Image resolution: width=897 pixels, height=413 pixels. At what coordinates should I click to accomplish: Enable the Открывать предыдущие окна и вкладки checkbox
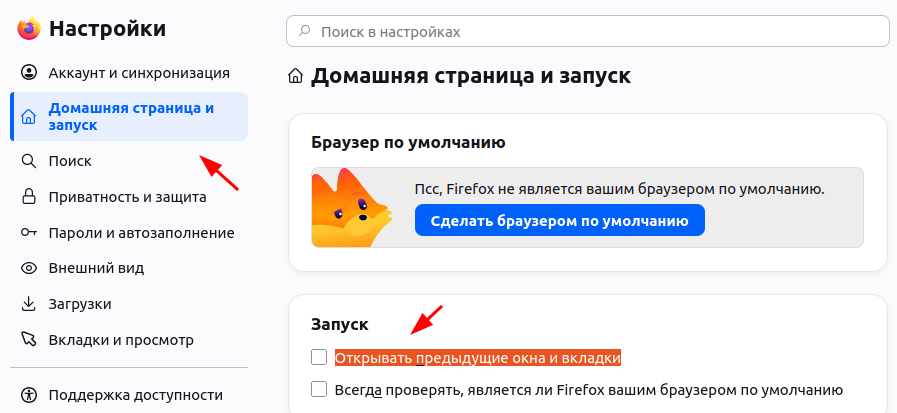pyautogui.click(x=319, y=358)
